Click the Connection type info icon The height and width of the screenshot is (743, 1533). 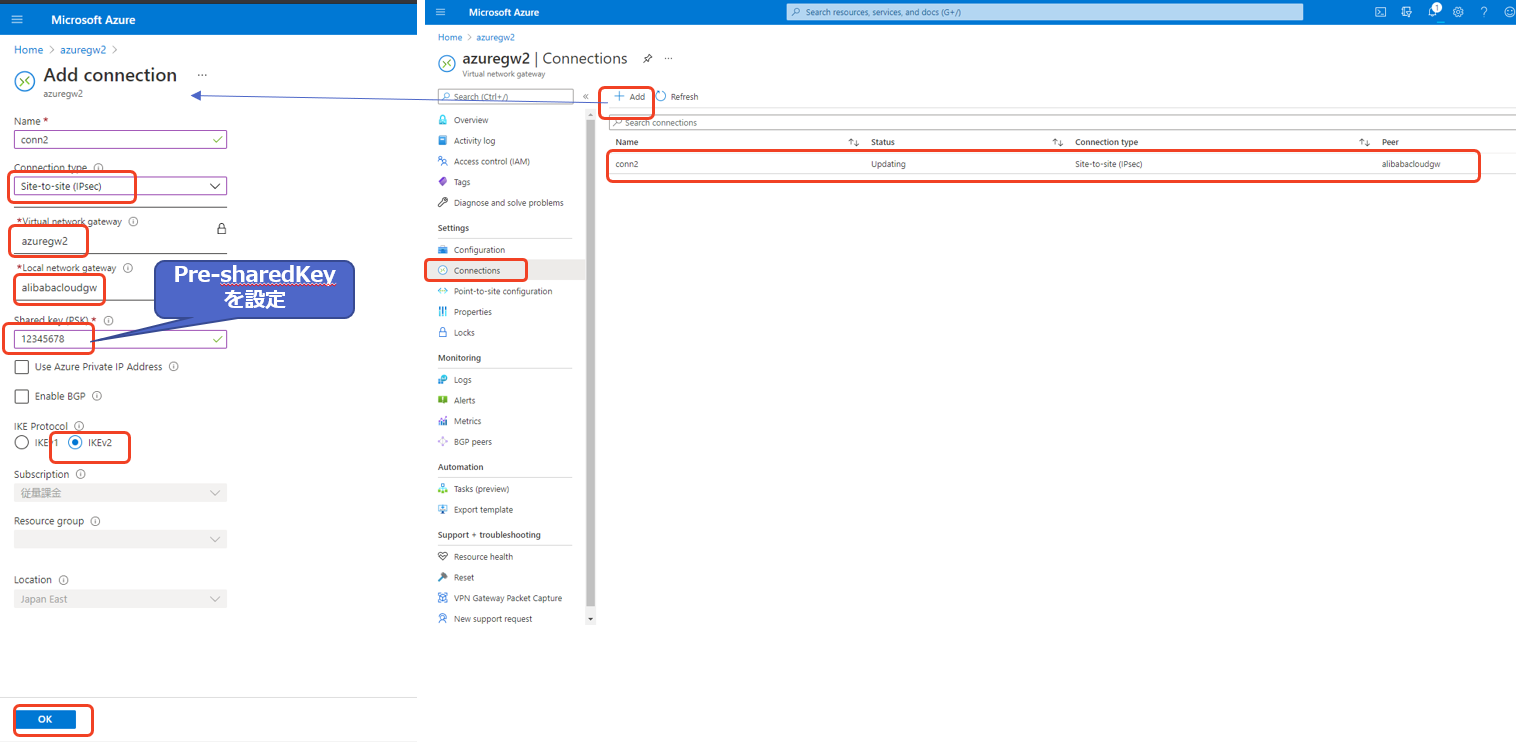[98, 168]
